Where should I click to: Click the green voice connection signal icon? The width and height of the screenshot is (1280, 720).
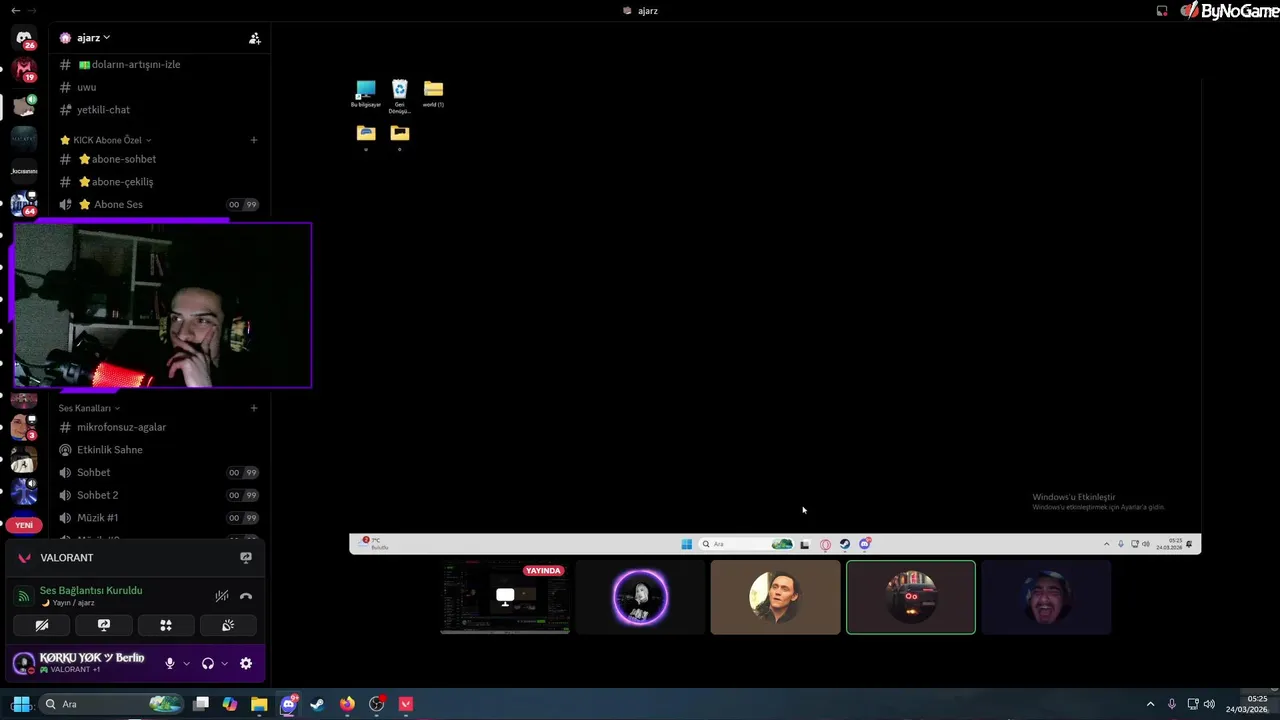pos(24,596)
